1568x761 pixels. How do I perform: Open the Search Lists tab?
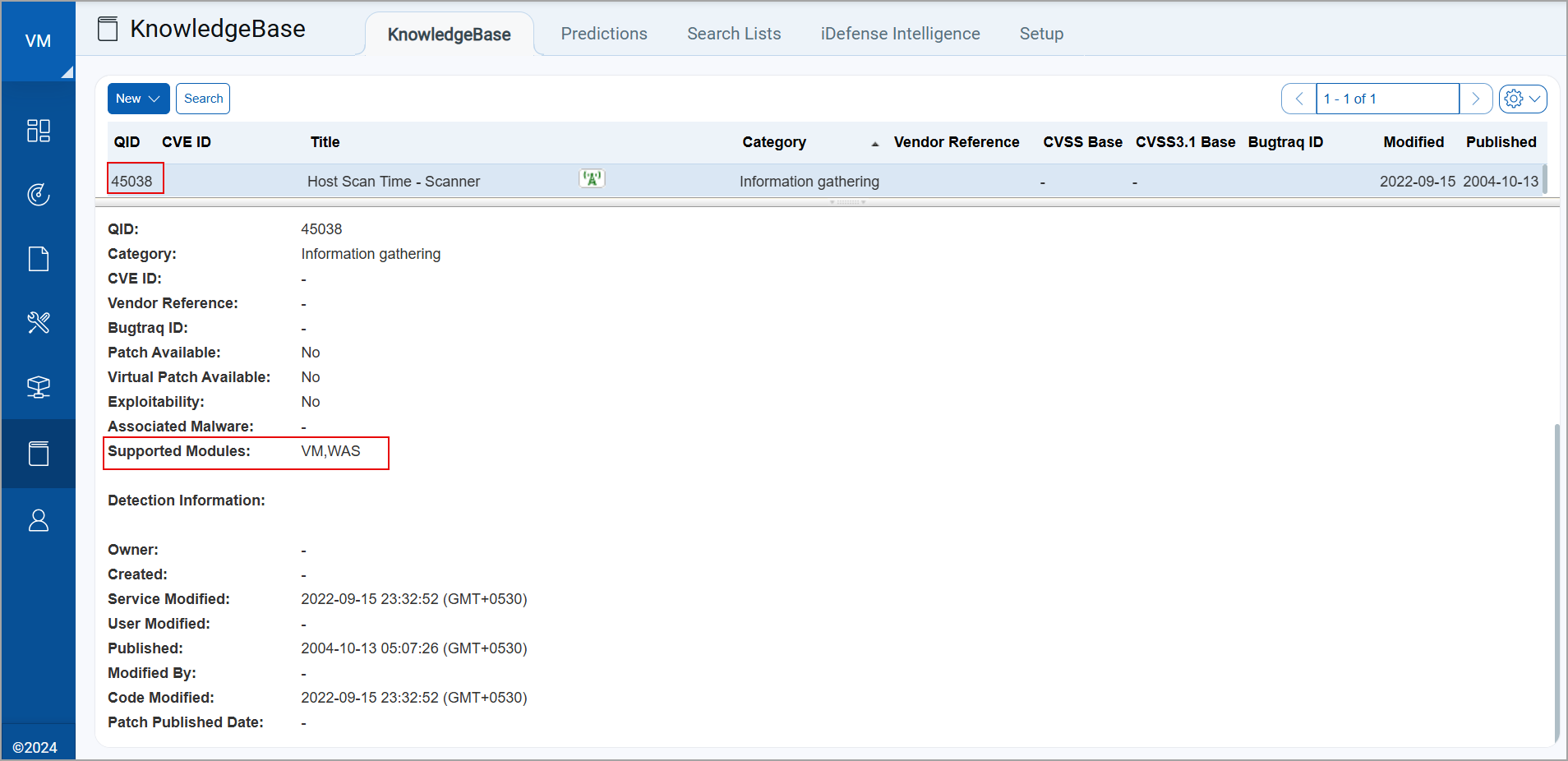pyautogui.click(x=734, y=34)
